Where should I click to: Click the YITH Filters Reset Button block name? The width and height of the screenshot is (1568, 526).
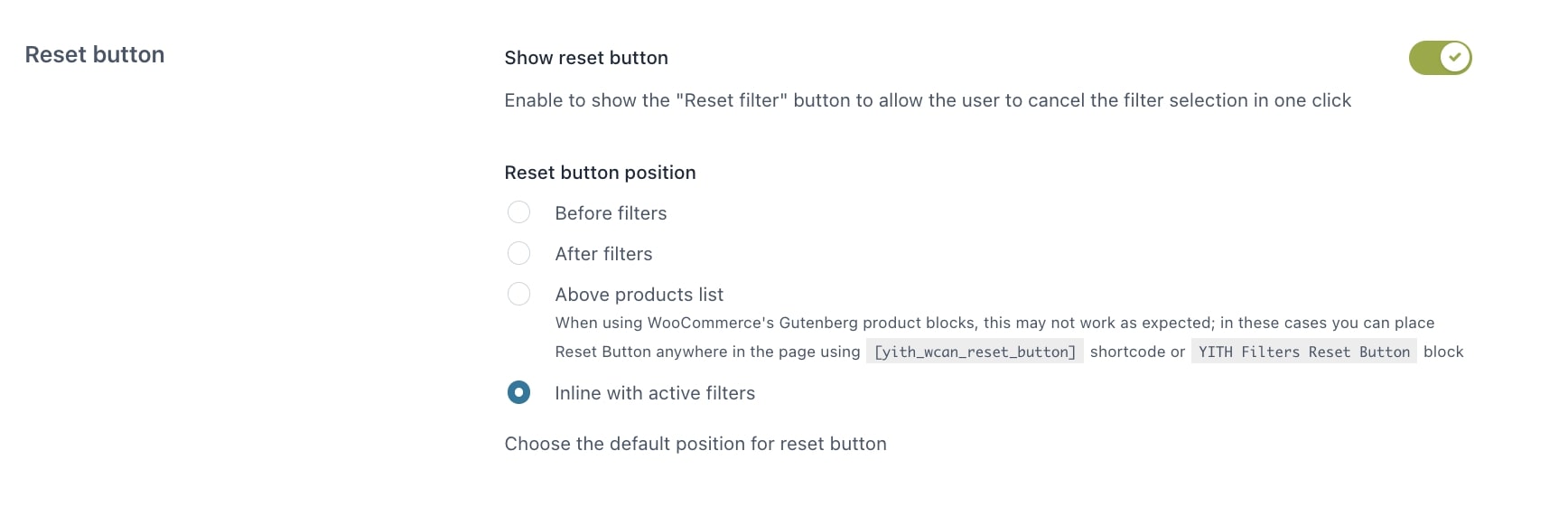point(1303,352)
